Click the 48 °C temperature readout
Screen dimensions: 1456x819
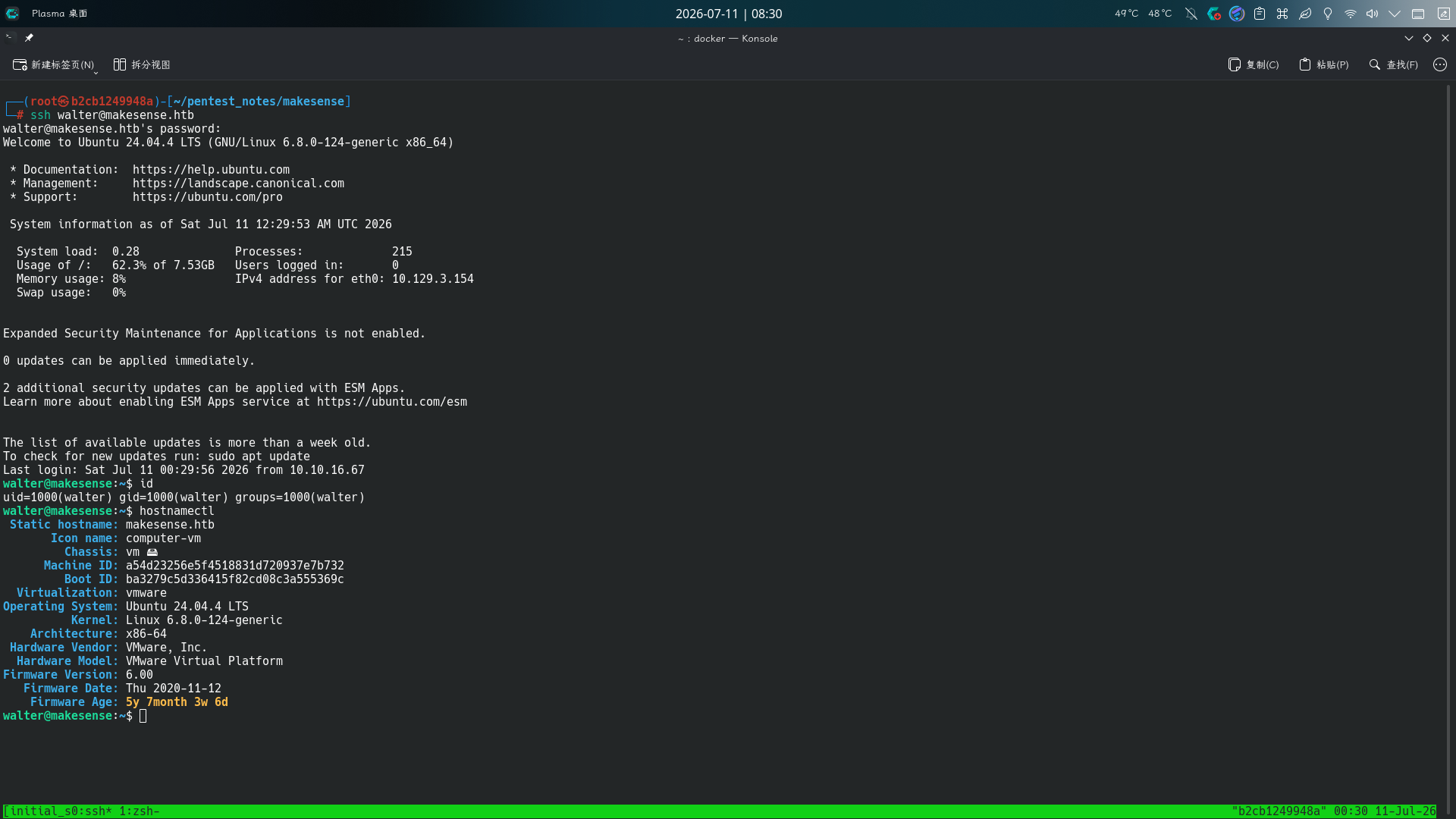[x=1159, y=14]
